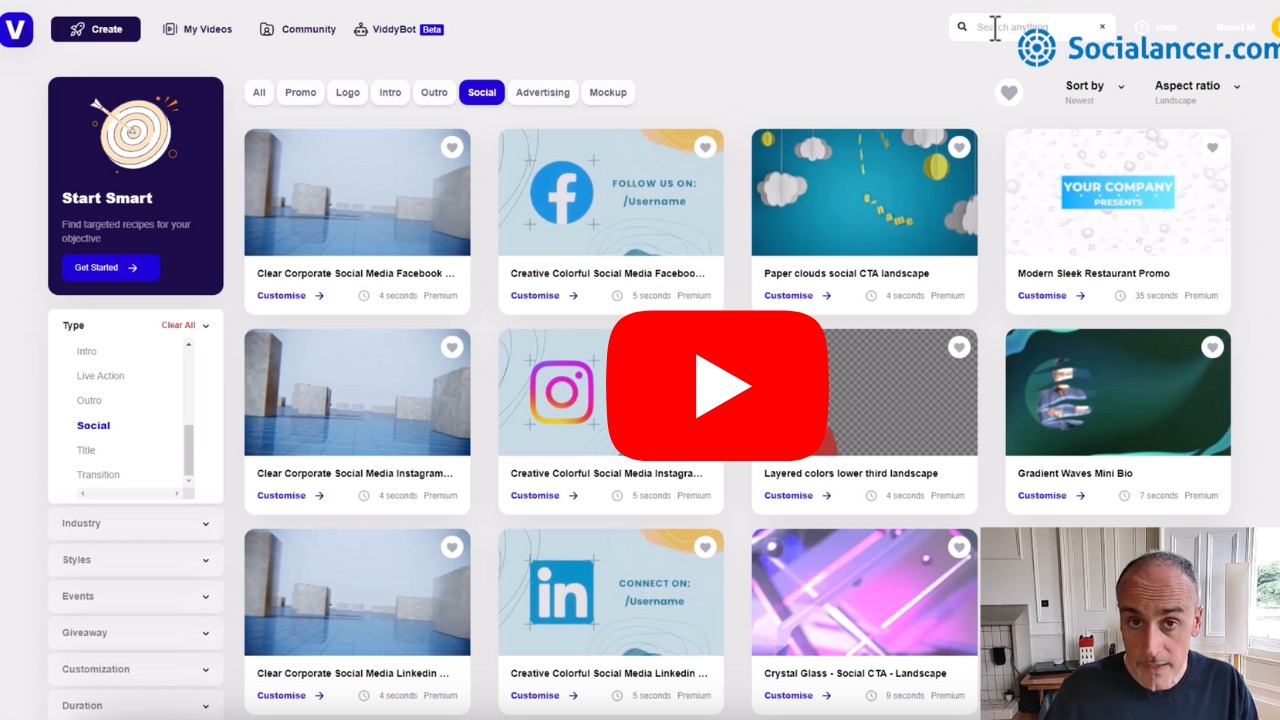
Task: Expand the Styles filter
Action: pyautogui.click(x=136, y=560)
